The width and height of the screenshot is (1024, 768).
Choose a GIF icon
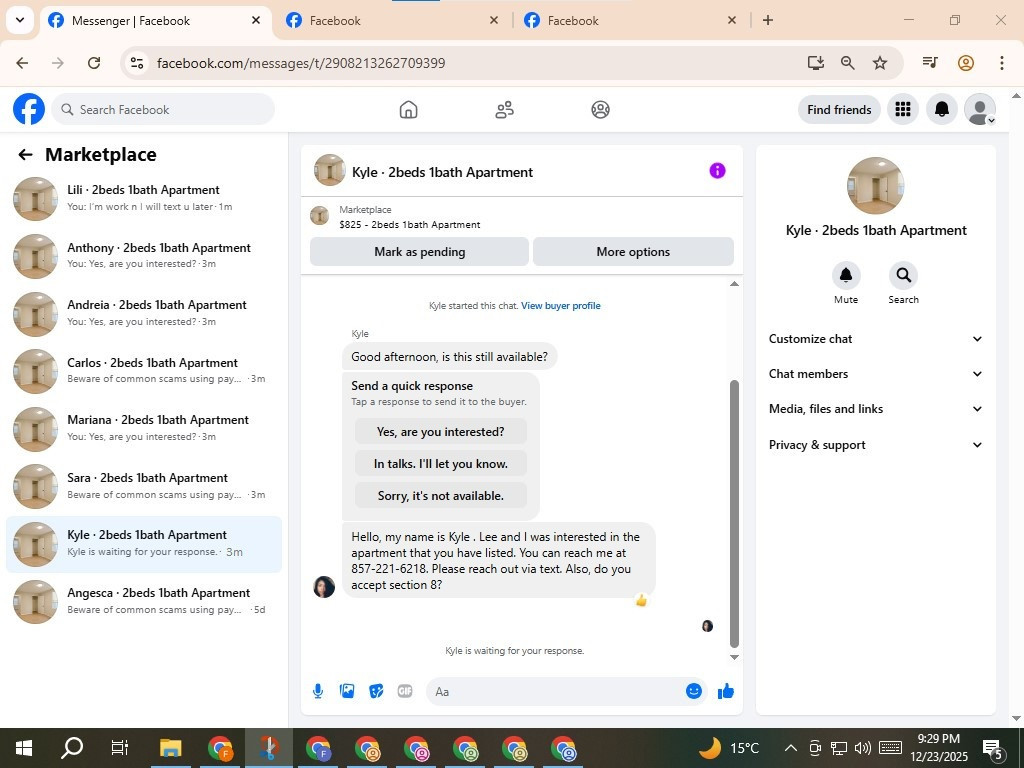click(405, 691)
